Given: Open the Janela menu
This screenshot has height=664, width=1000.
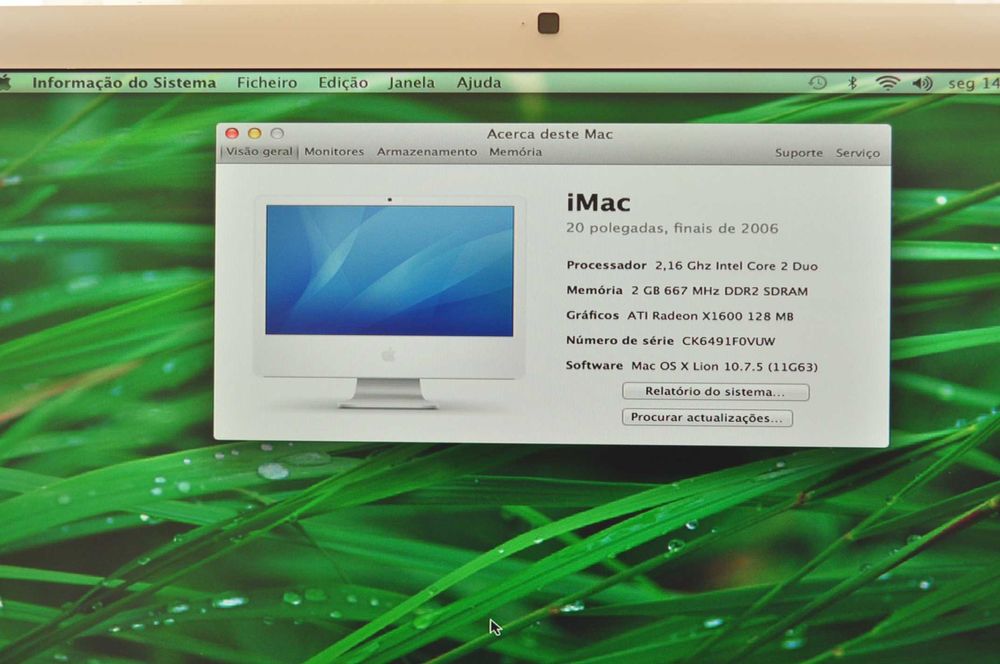Looking at the screenshot, I should 412,83.
